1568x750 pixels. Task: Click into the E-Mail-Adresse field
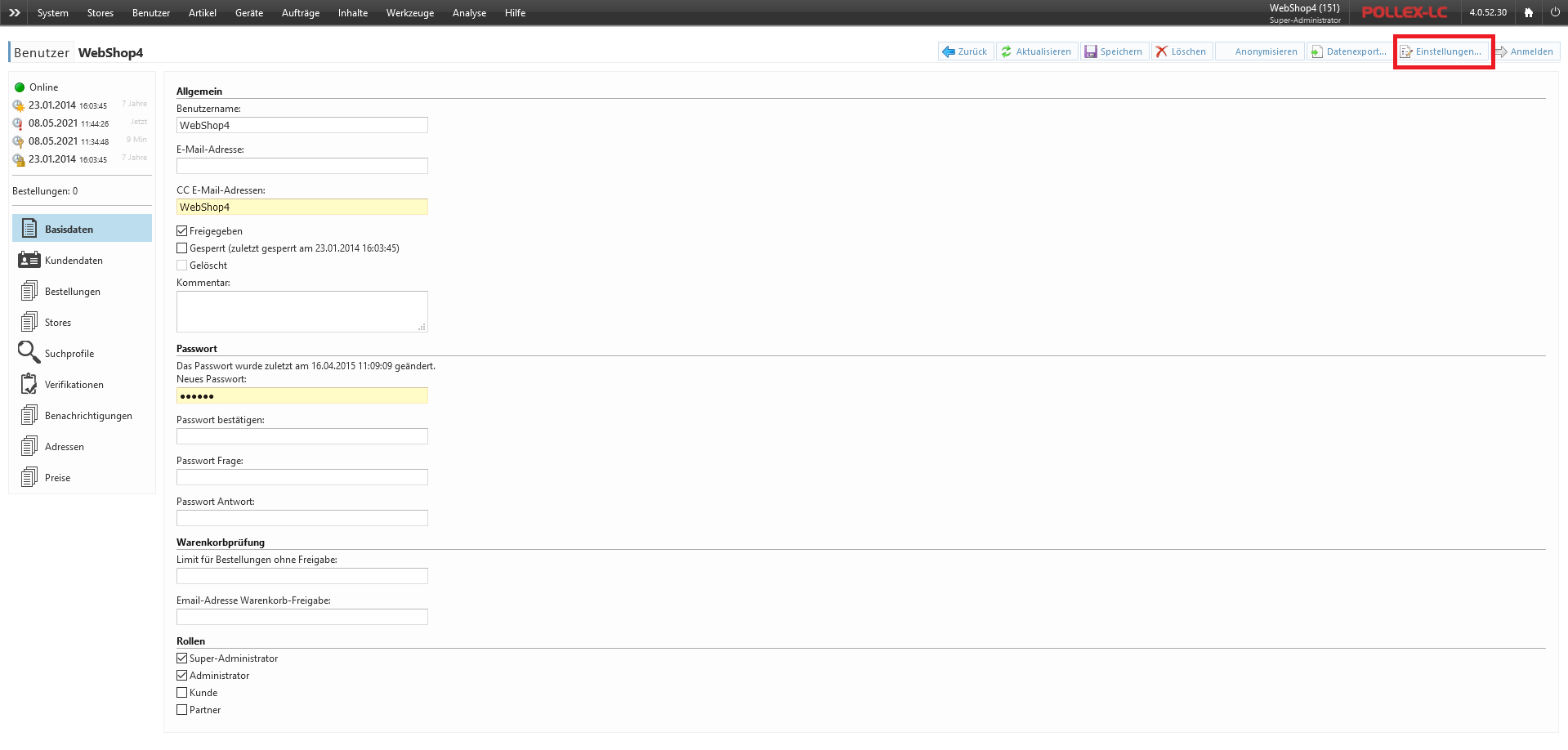302,166
